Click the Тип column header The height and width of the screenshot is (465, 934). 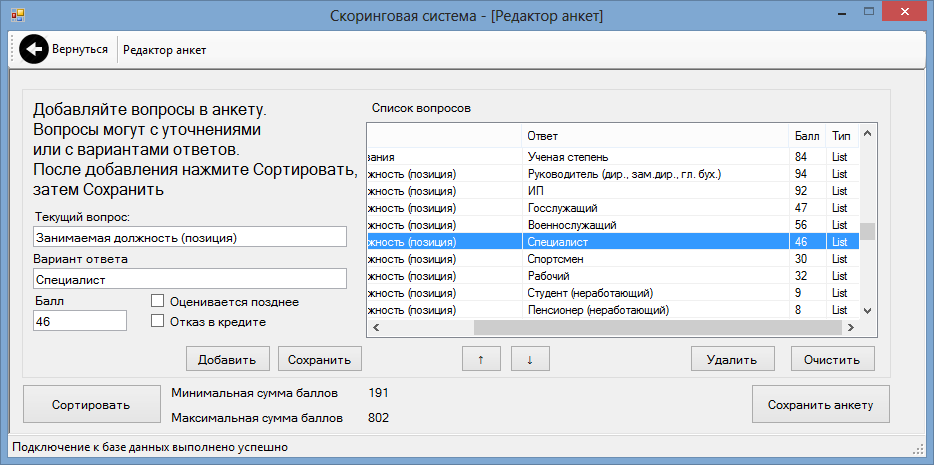[x=842, y=136]
